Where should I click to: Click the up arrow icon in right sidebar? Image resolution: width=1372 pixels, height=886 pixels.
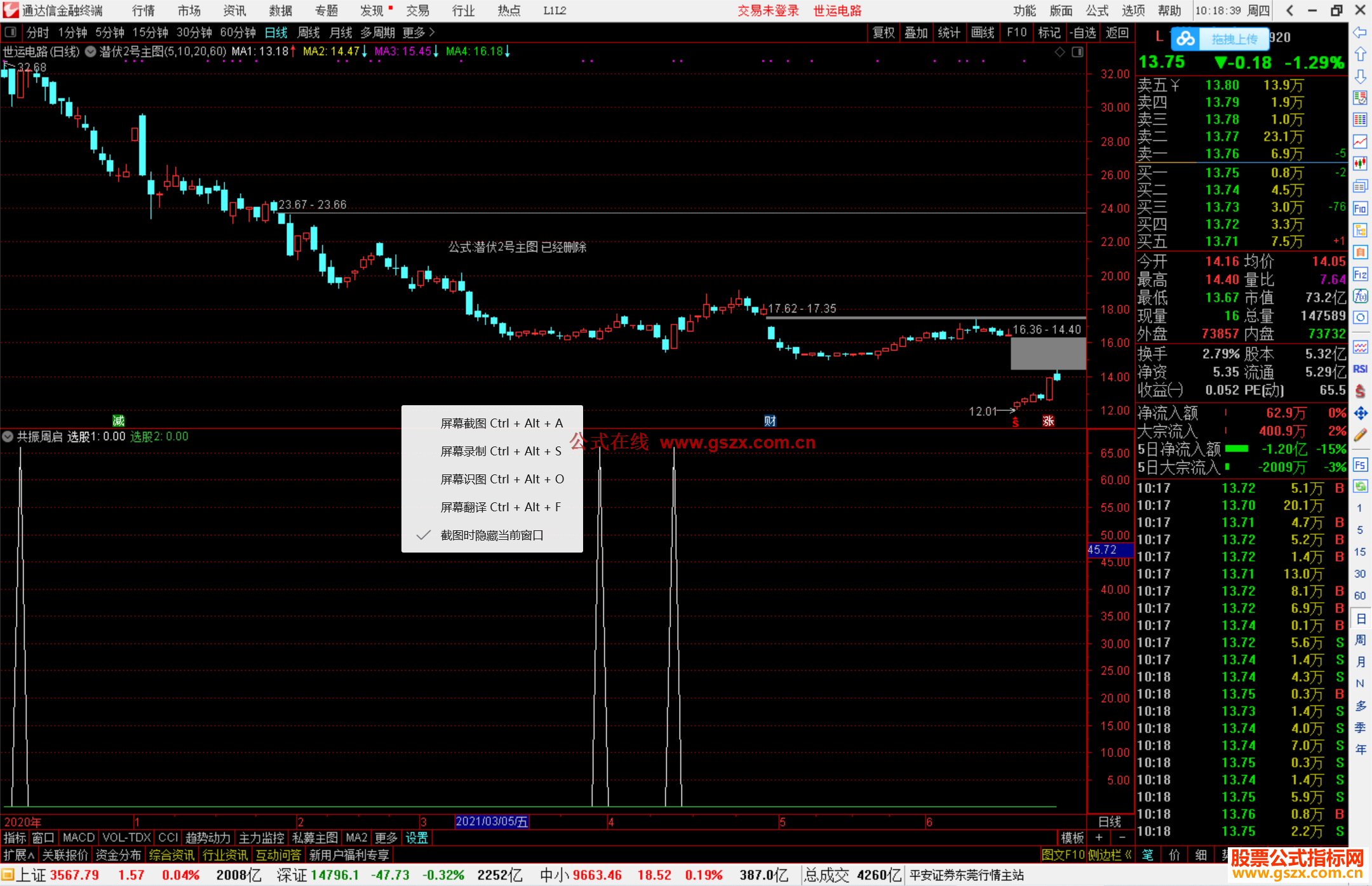coord(1360,55)
